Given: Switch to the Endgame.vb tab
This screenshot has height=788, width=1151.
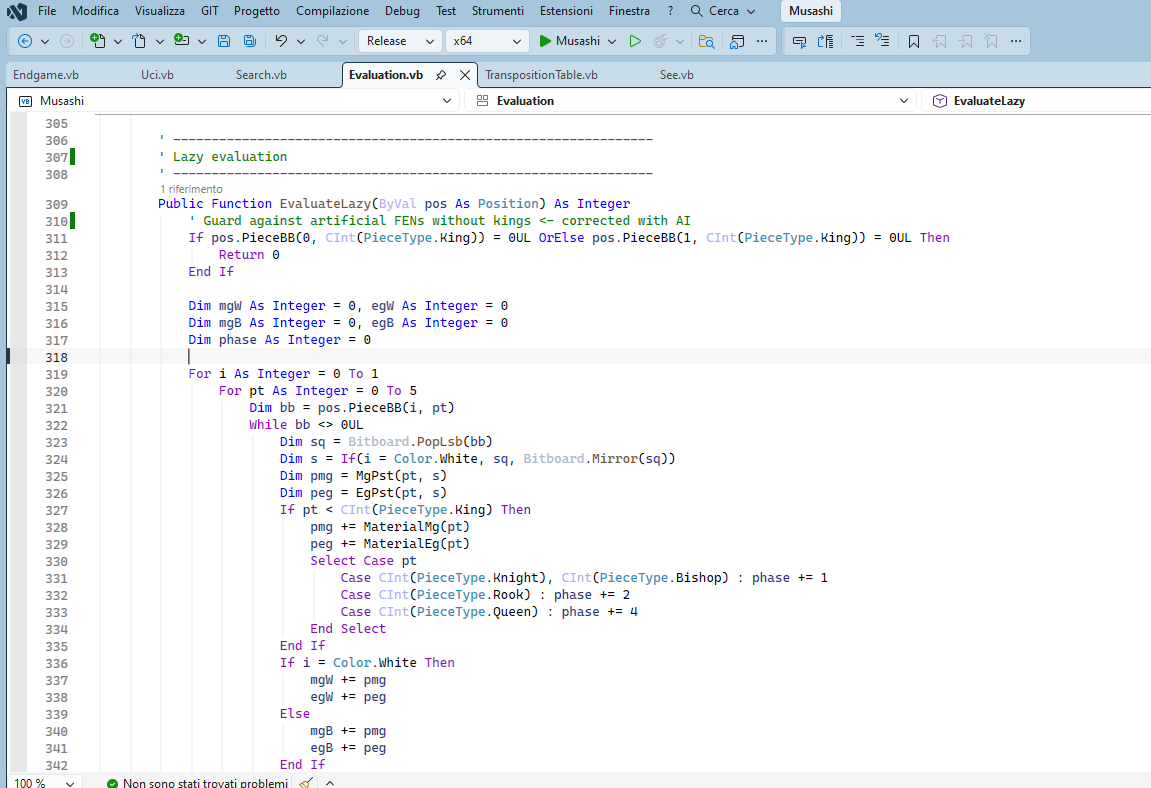Looking at the screenshot, I should [x=46, y=75].
